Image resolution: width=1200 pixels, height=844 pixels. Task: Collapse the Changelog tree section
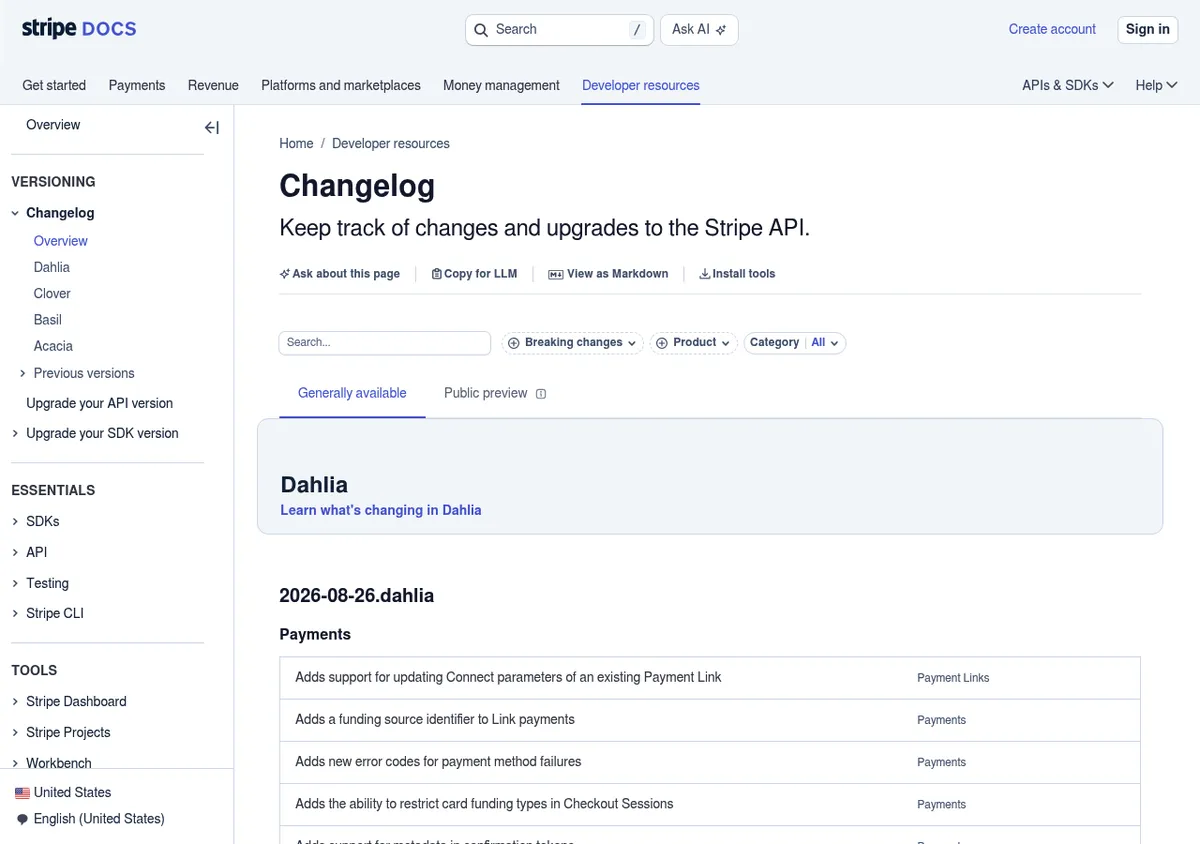pos(15,213)
